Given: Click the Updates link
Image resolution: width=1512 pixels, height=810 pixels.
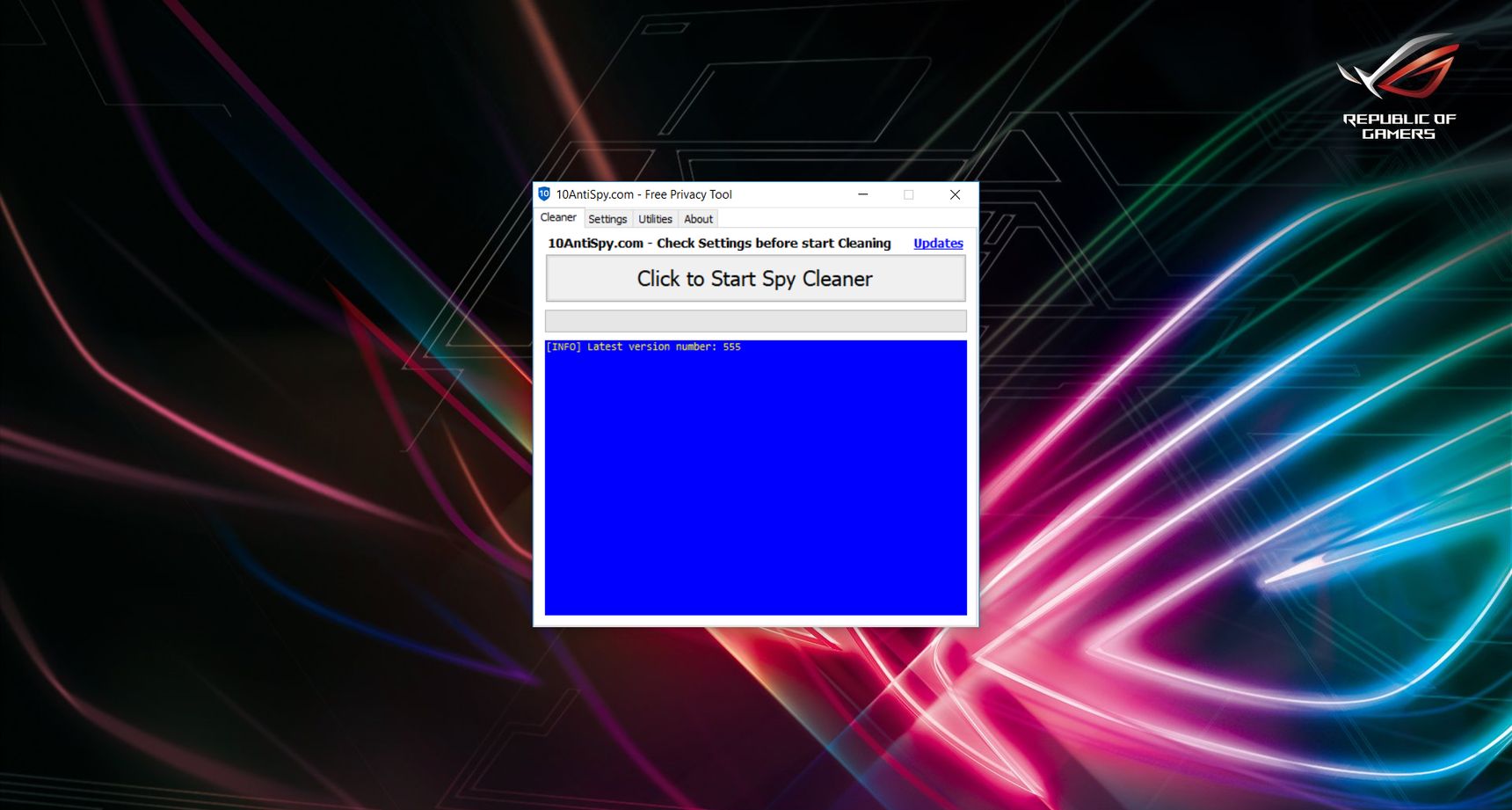Looking at the screenshot, I should (938, 243).
